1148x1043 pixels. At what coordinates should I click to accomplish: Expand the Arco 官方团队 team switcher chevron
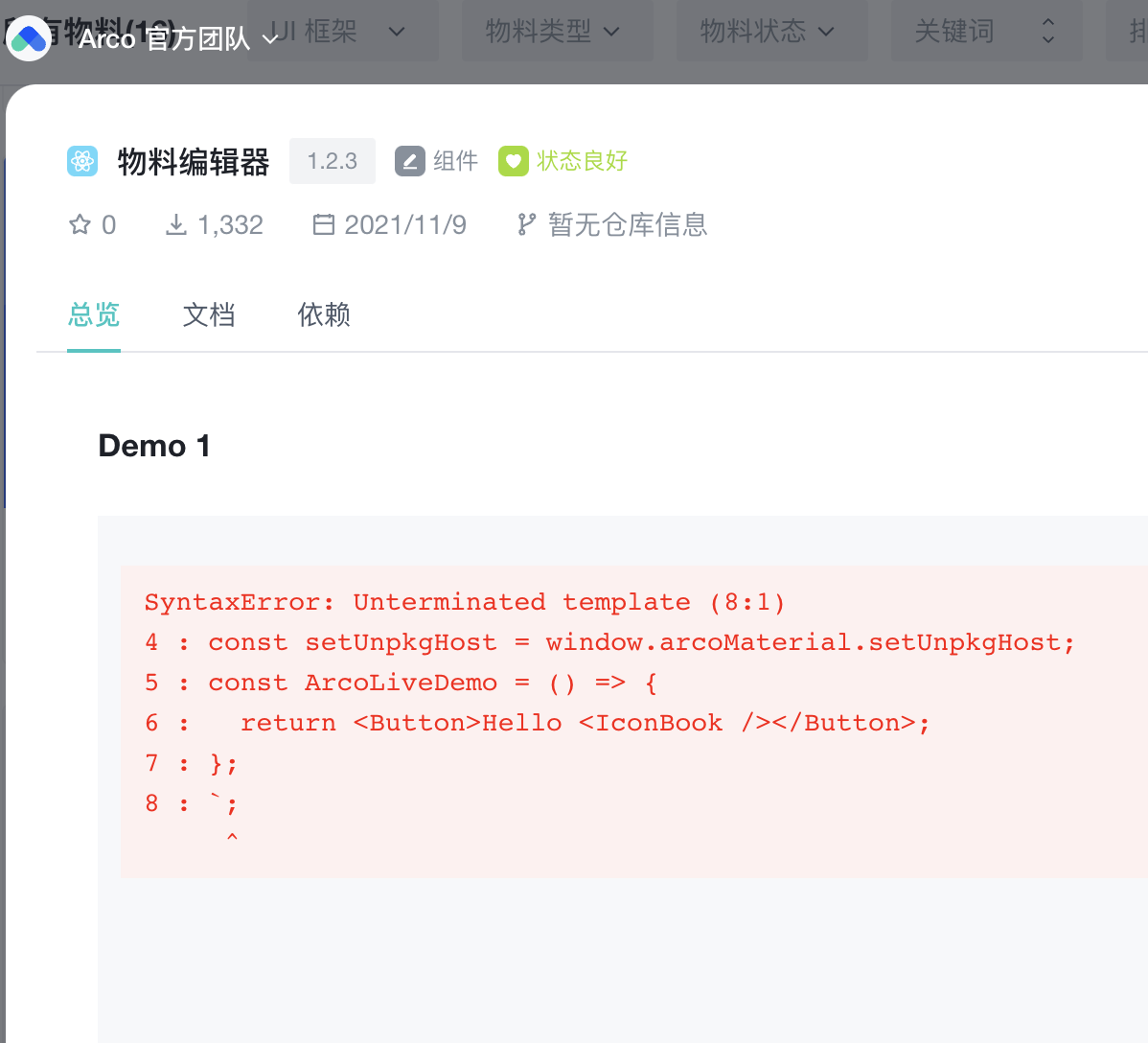point(270,38)
